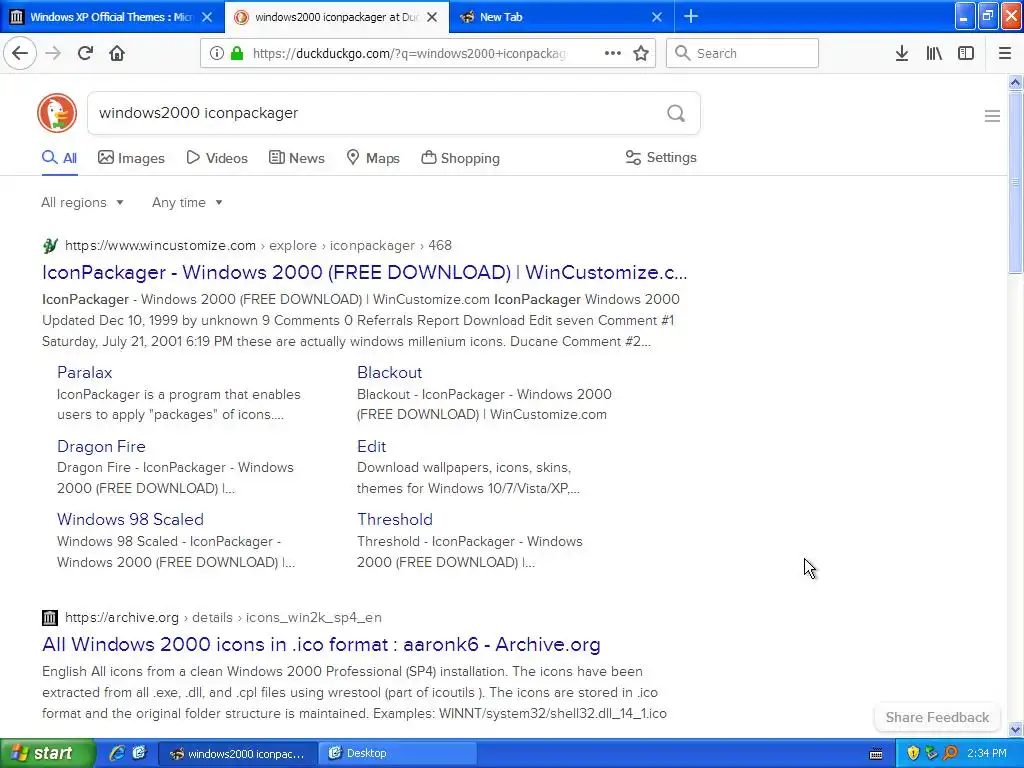The height and width of the screenshot is (768, 1024).
Task: Switch to Desktop taskbar item
Action: tap(398, 754)
